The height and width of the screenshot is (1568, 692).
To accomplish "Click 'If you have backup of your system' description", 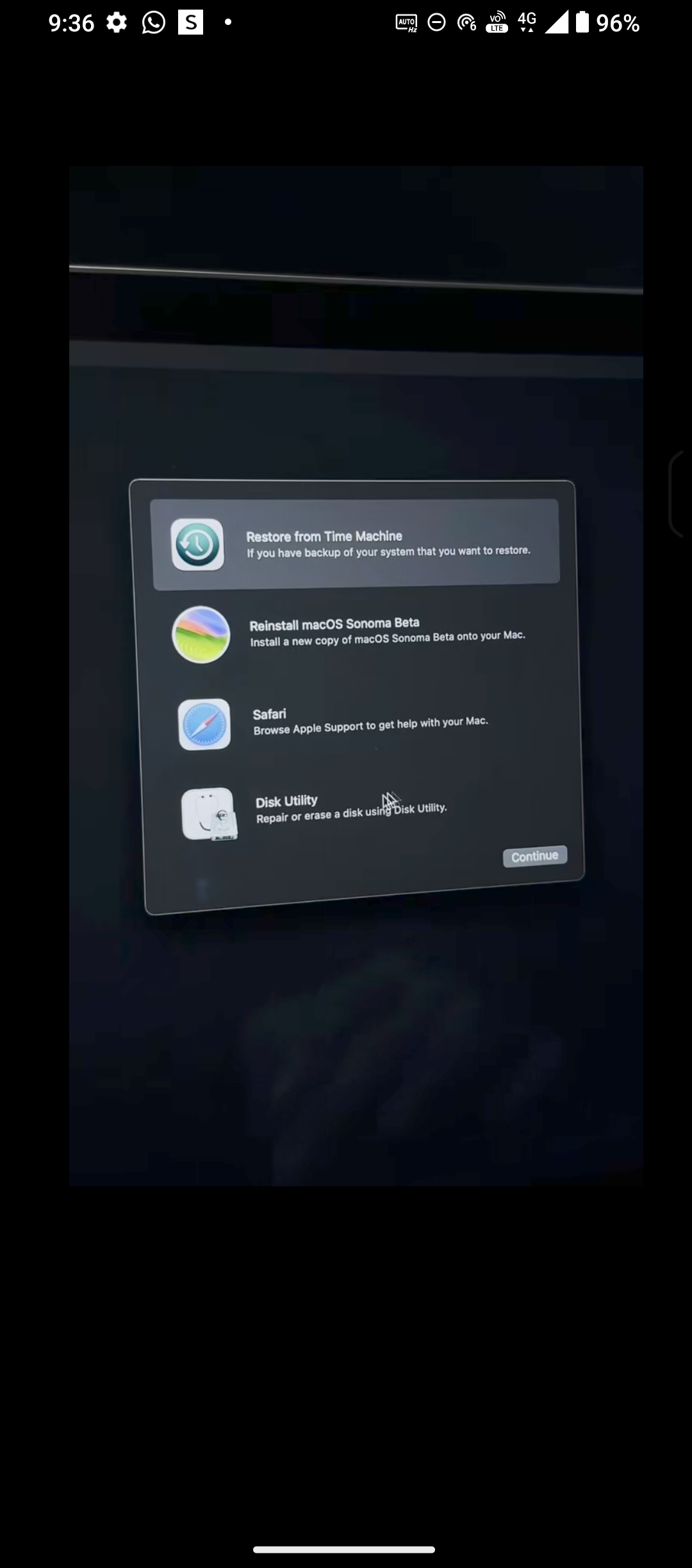I will 389,551.
